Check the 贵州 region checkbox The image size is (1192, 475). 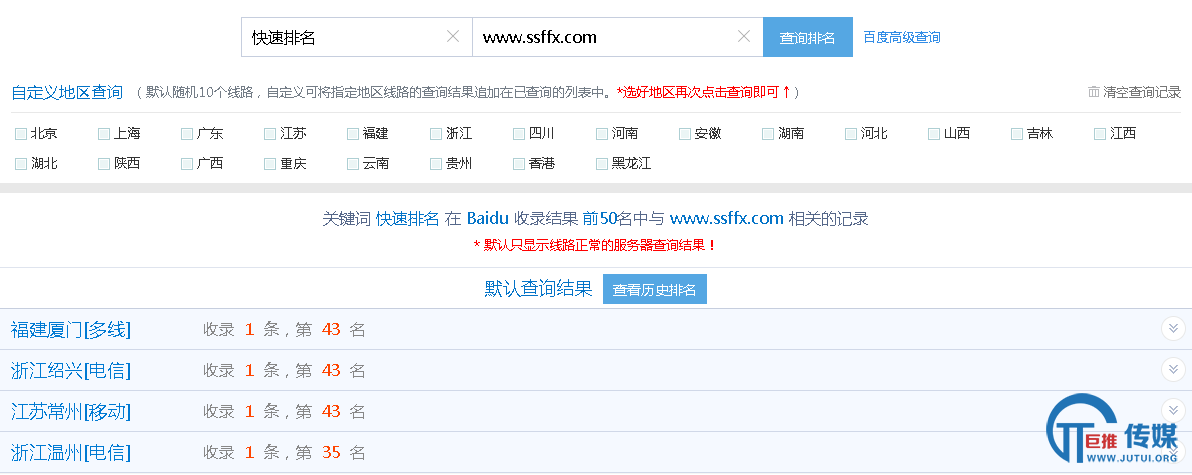click(436, 163)
